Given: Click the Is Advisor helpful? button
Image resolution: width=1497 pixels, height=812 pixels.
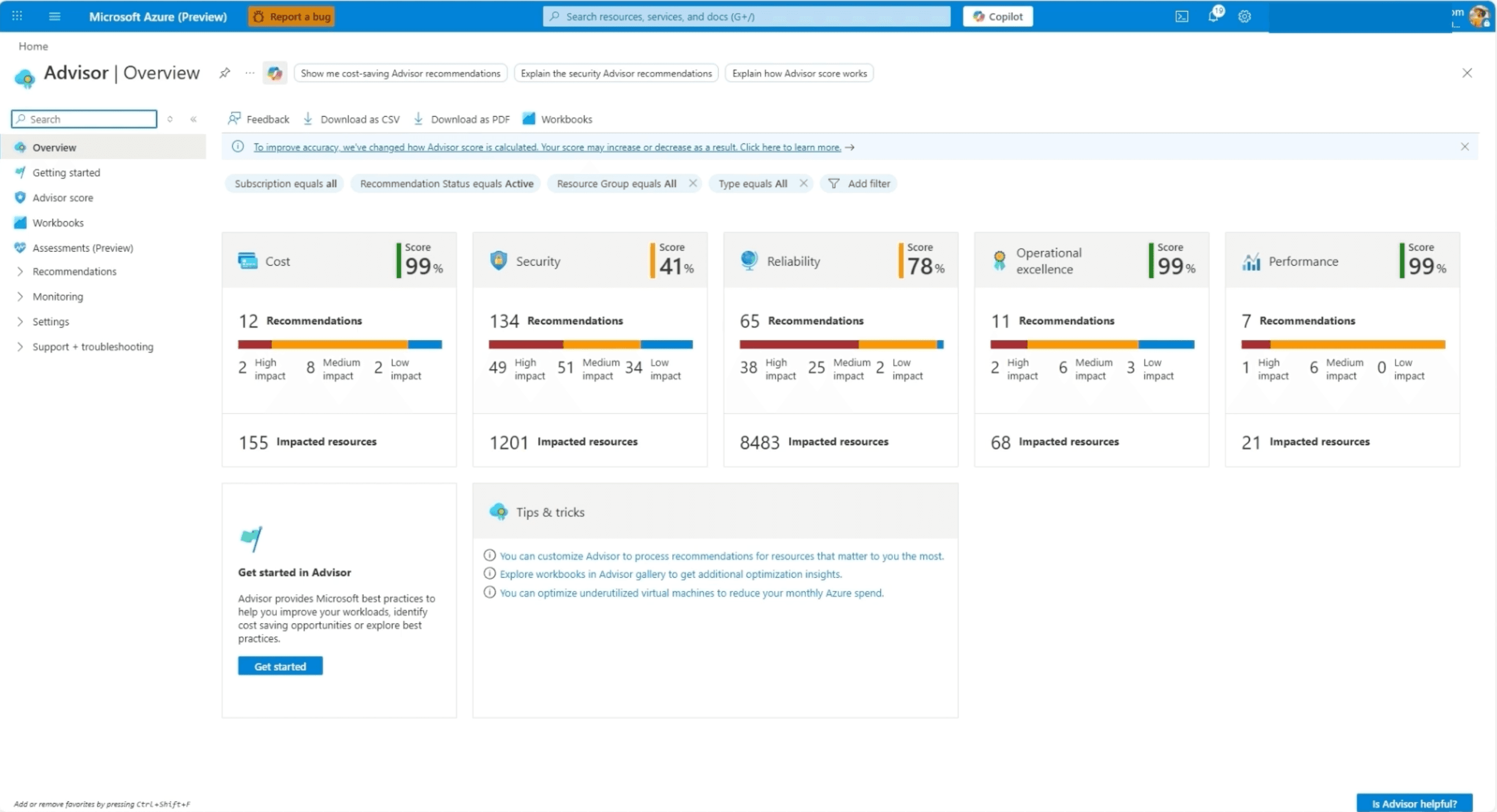Looking at the screenshot, I should [1414, 803].
